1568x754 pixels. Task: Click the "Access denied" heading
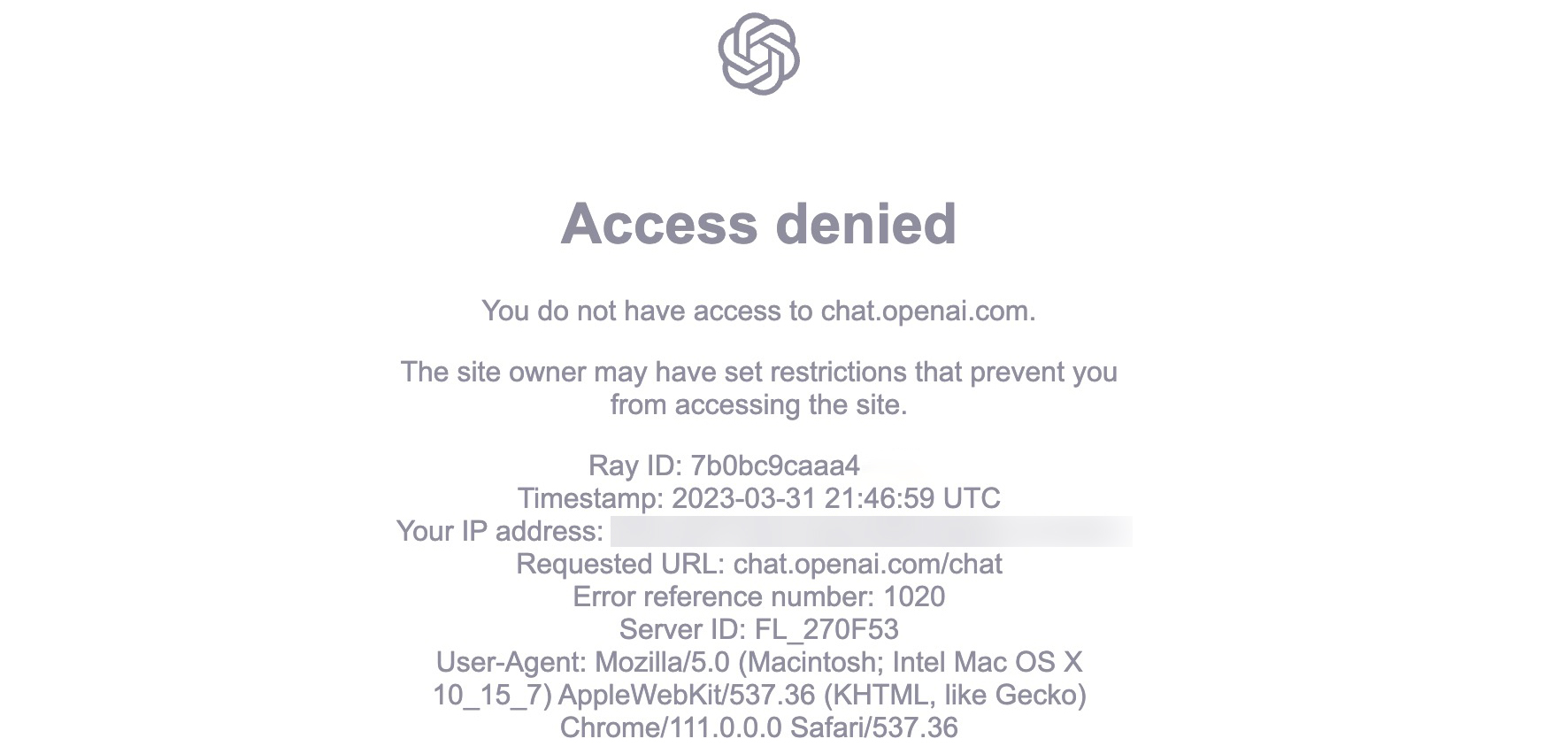click(x=758, y=223)
